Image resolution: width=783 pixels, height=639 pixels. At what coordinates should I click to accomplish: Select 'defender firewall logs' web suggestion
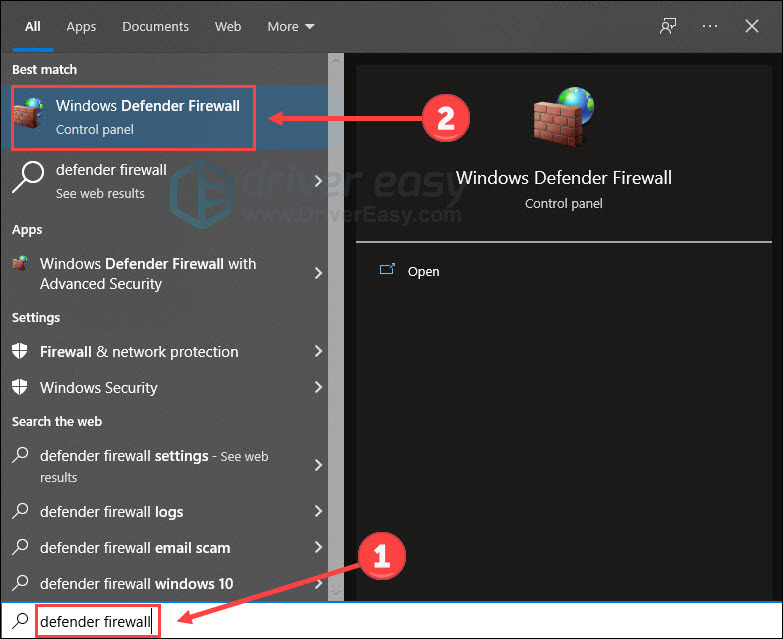click(111, 512)
